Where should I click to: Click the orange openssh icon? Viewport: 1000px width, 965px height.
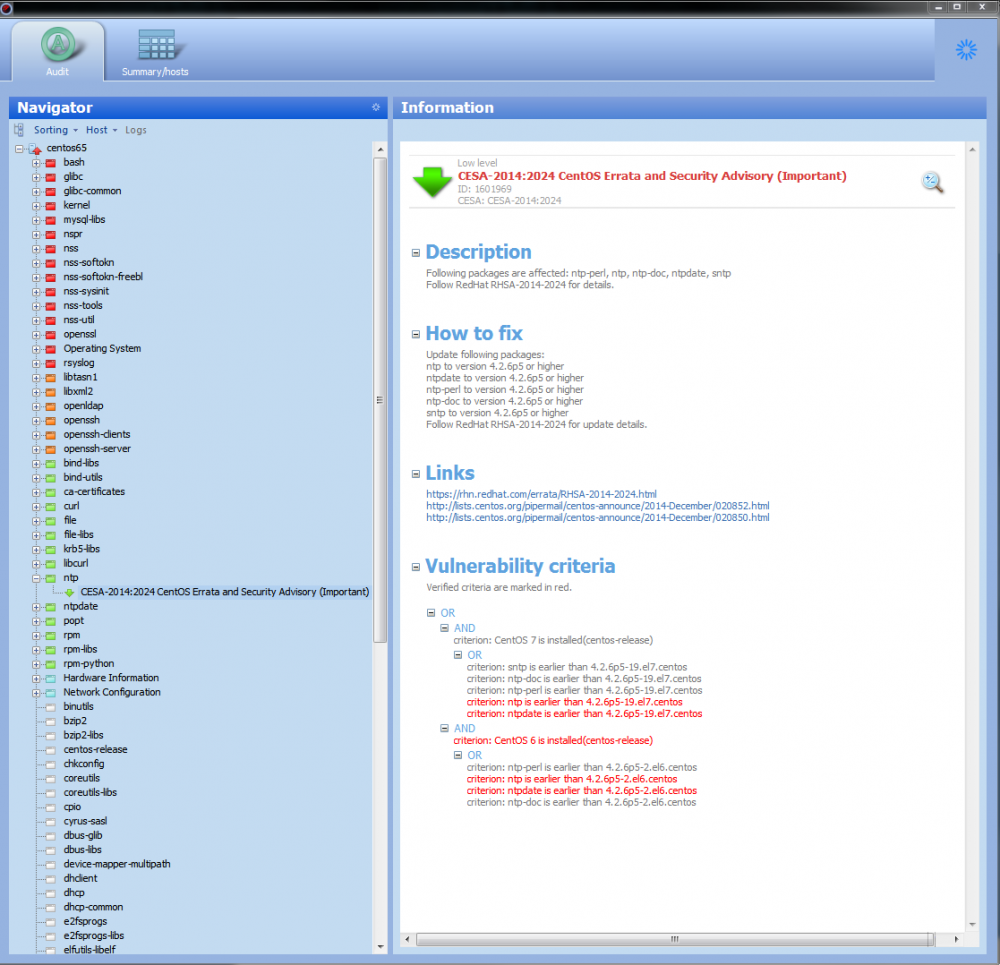(50, 420)
